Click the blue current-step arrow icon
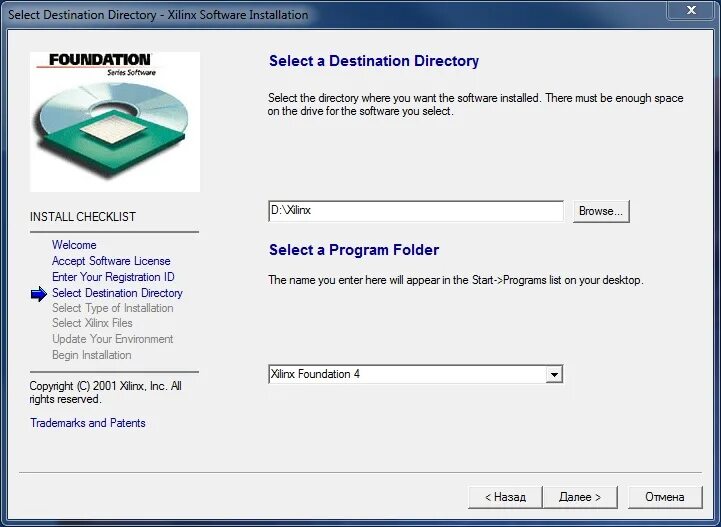The image size is (721, 527). (39, 294)
